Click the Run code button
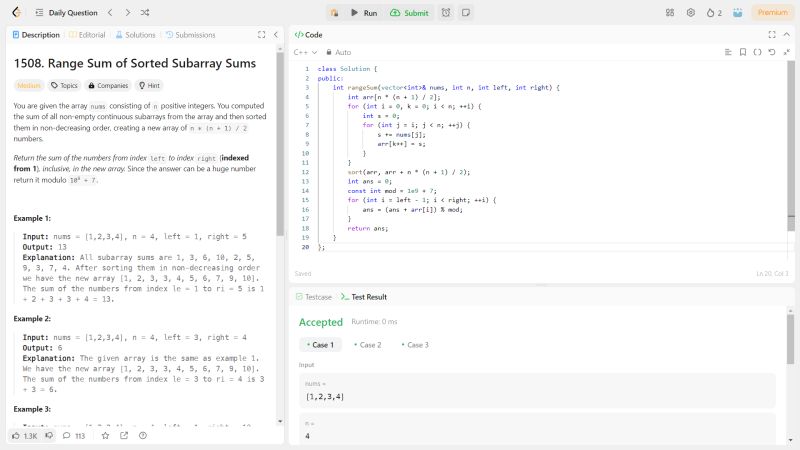This screenshot has width=800, height=450. click(363, 13)
